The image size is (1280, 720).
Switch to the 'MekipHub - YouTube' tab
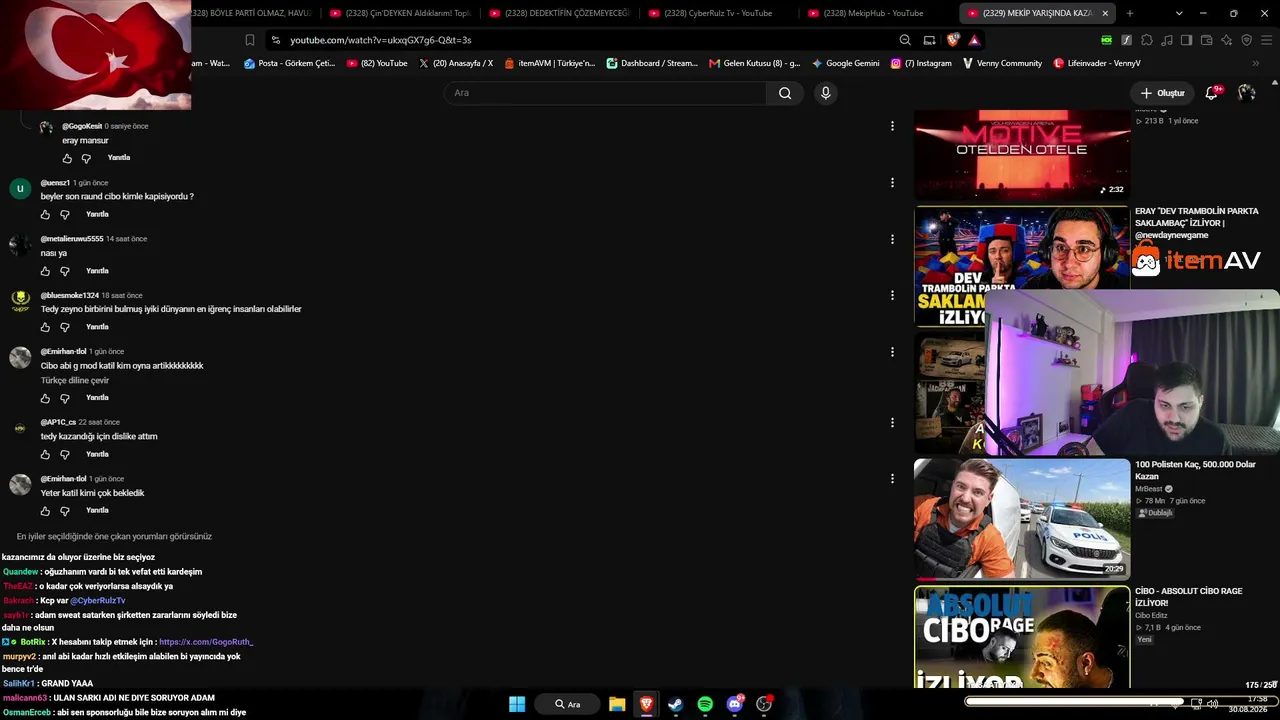coord(870,13)
